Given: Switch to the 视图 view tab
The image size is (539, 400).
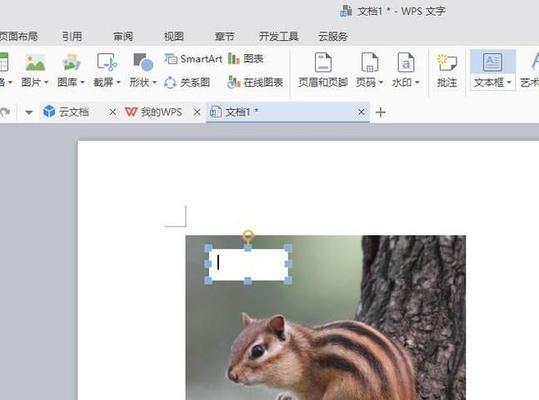Looking at the screenshot, I should tap(174, 36).
